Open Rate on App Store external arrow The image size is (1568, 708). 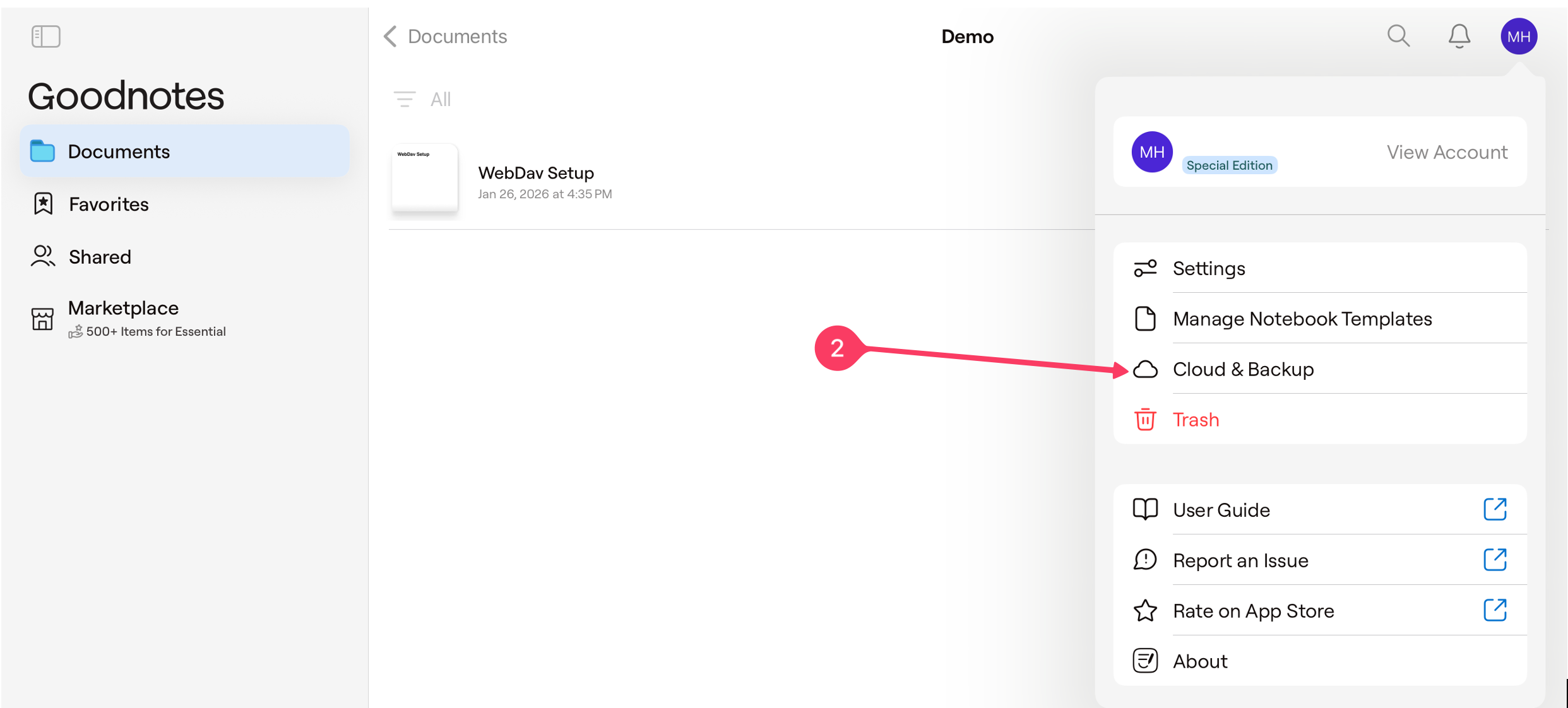click(x=1495, y=610)
